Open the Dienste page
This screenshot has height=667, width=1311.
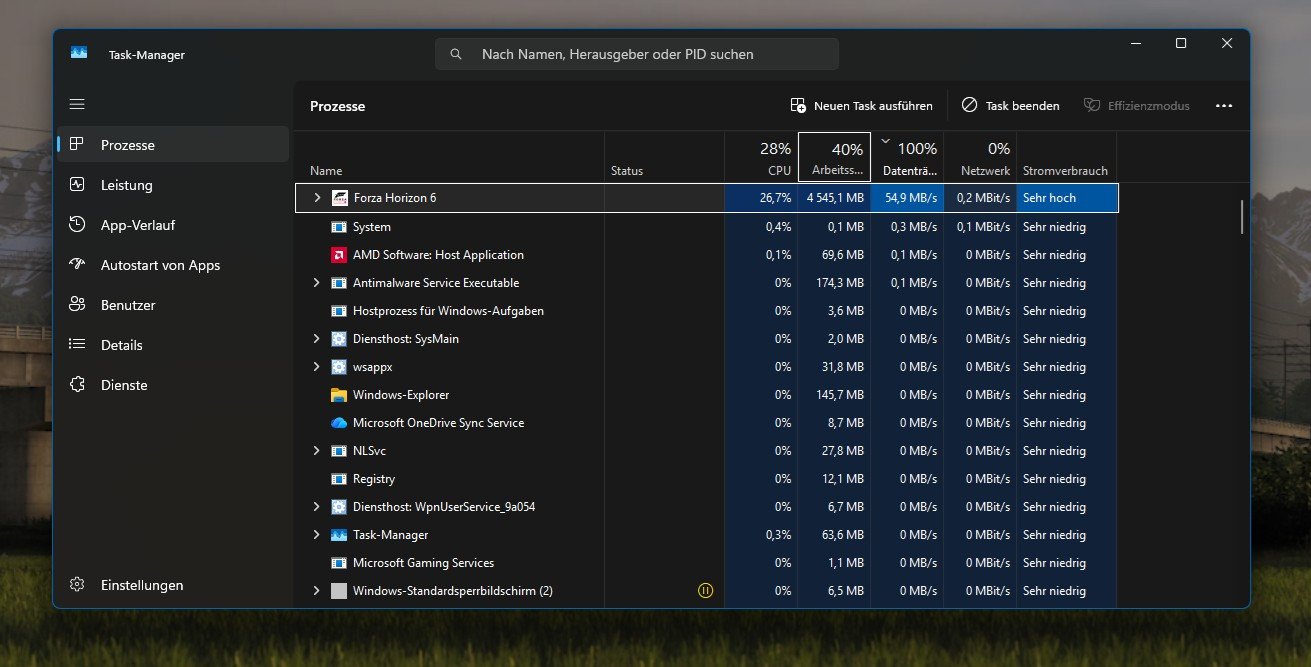coord(173,385)
